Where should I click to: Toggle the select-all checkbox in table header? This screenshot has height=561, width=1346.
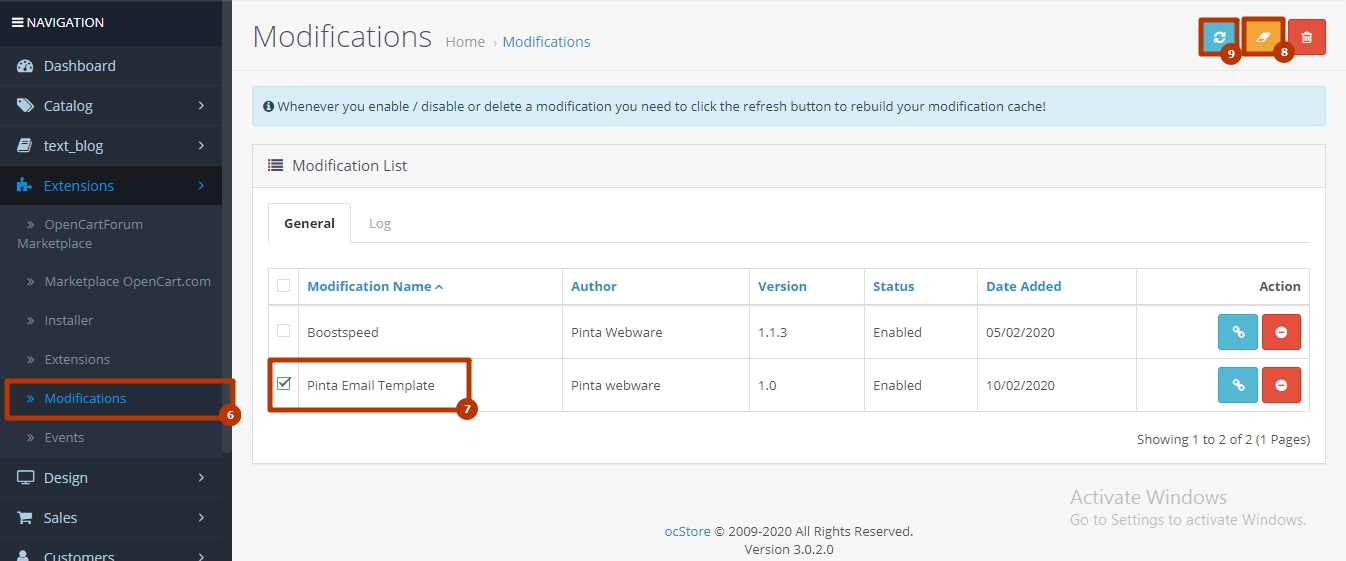[284, 286]
